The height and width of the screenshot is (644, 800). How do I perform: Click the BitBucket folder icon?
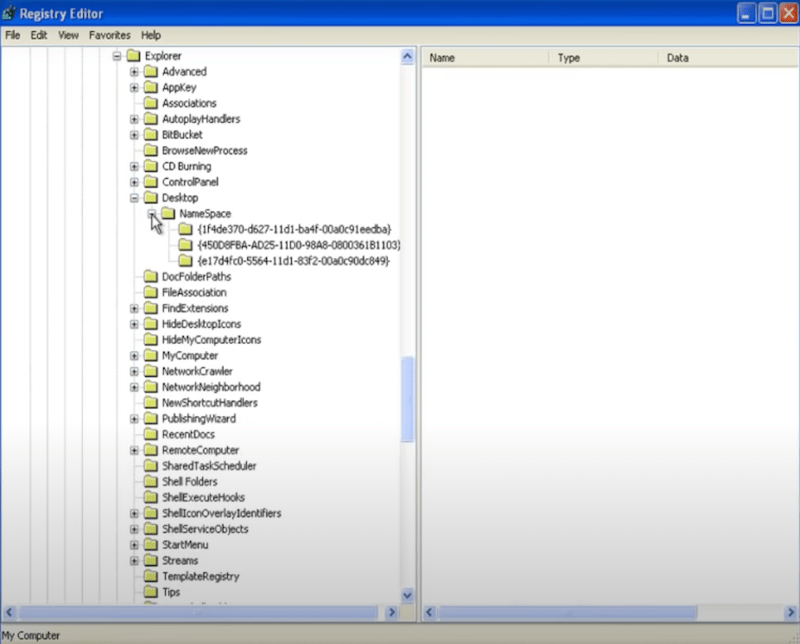point(150,135)
